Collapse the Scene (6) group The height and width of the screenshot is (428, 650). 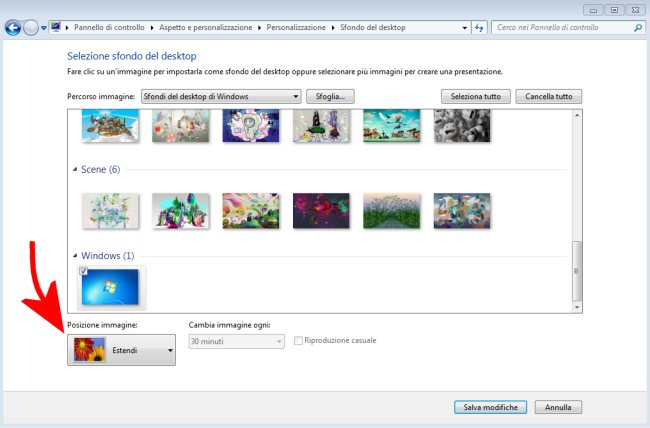[75, 169]
